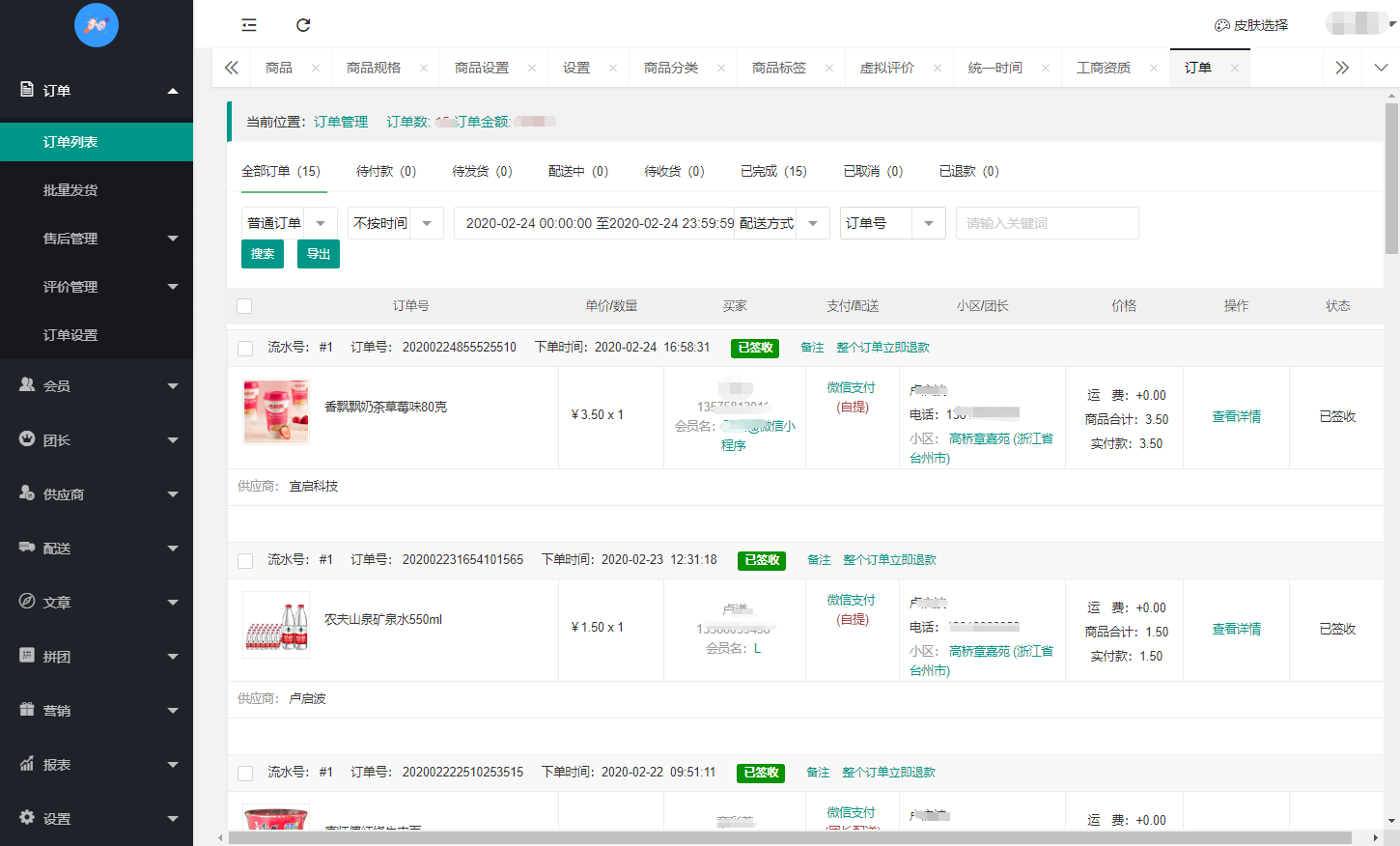The image size is (1400, 846).
Task: Click the date range input field
Action: click(x=594, y=223)
